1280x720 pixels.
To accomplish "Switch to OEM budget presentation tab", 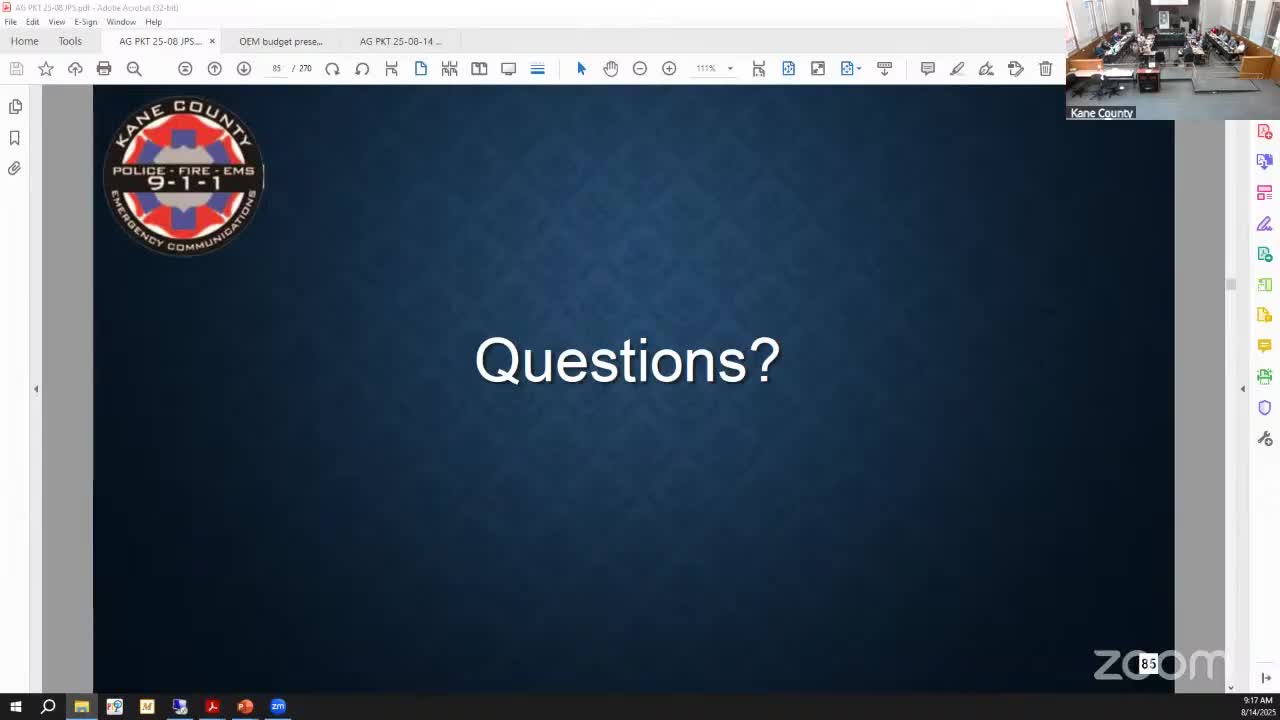I will coord(280,41).
